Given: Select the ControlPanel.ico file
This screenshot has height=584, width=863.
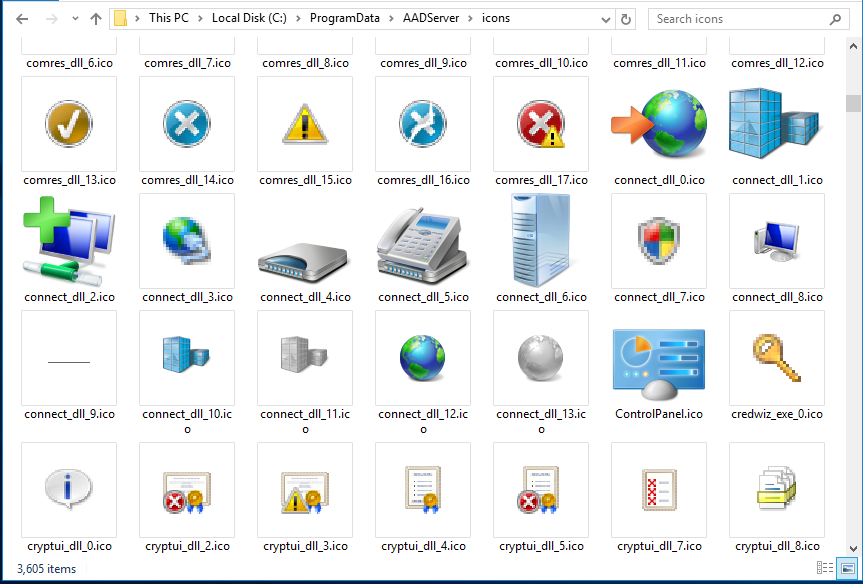Looking at the screenshot, I should (659, 359).
